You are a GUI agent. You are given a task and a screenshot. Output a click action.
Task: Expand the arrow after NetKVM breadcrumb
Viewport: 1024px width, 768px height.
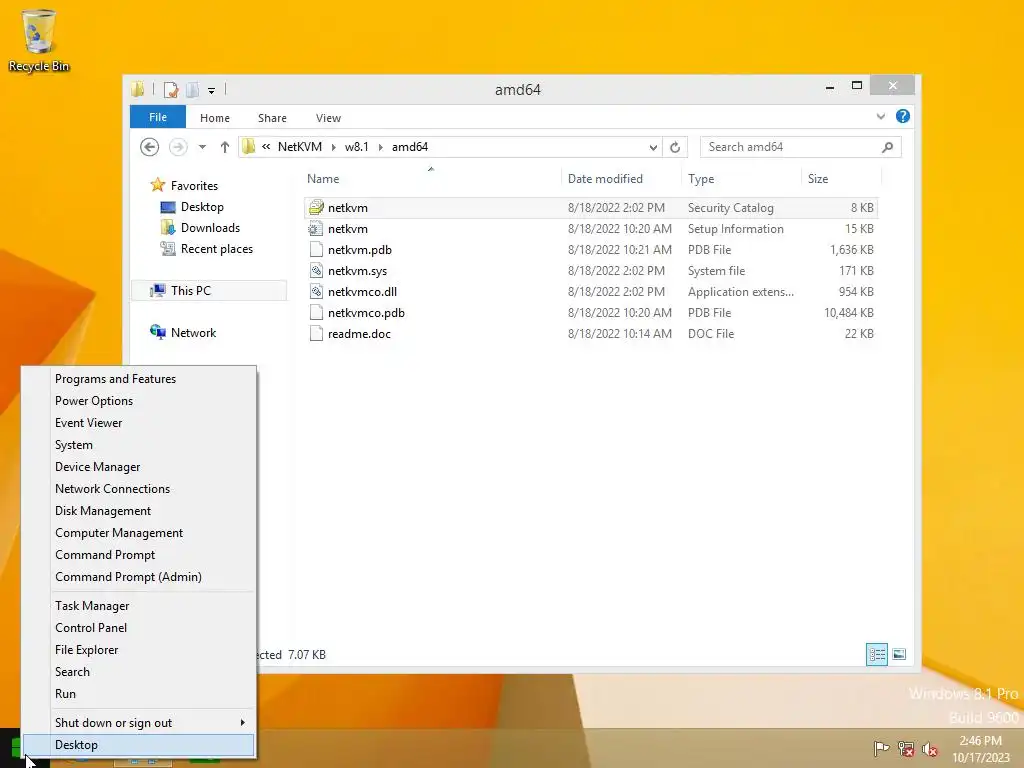click(x=334, y=147)
